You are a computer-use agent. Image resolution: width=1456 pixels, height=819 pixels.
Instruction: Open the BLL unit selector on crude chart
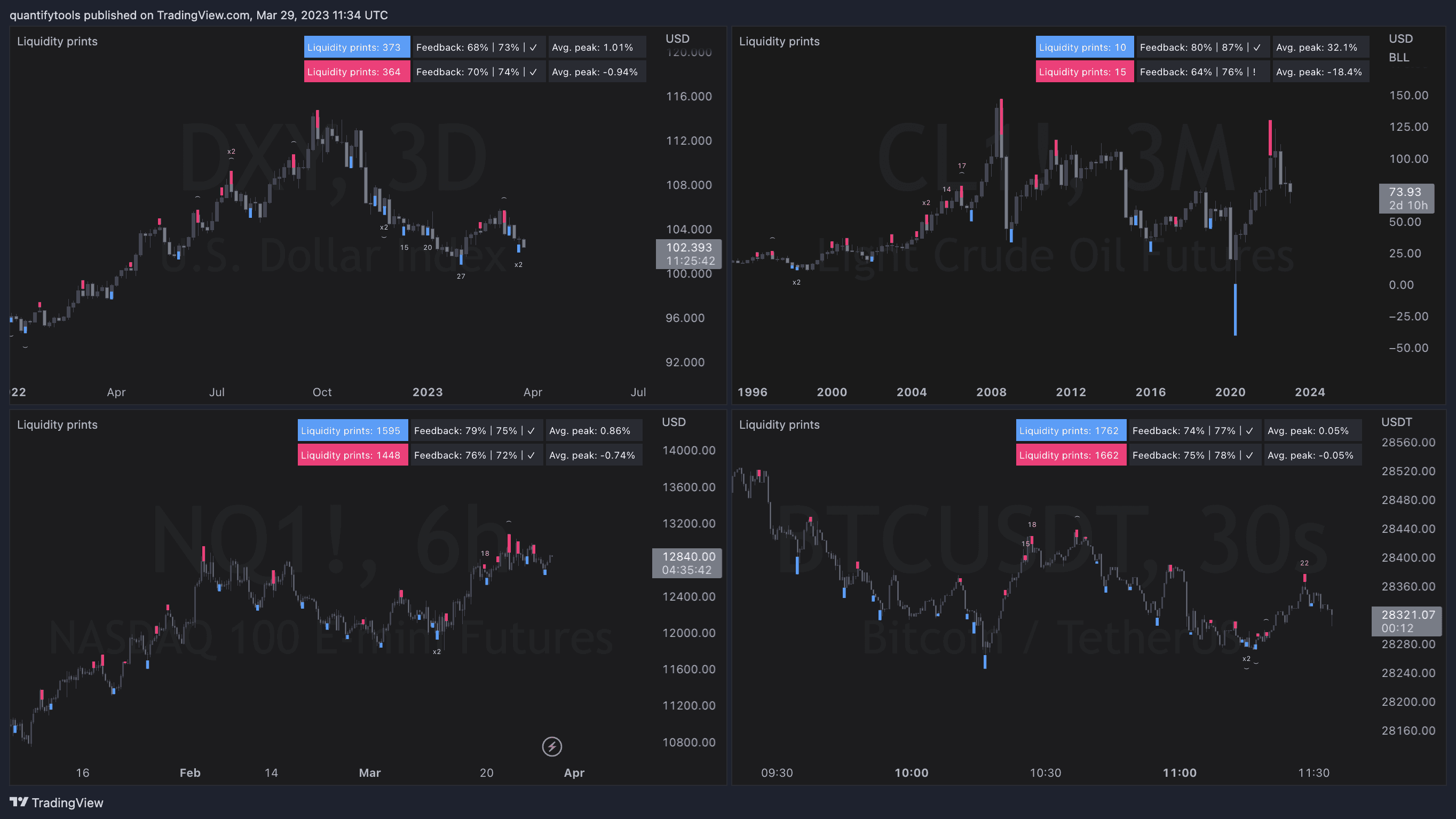point(1398,58)
